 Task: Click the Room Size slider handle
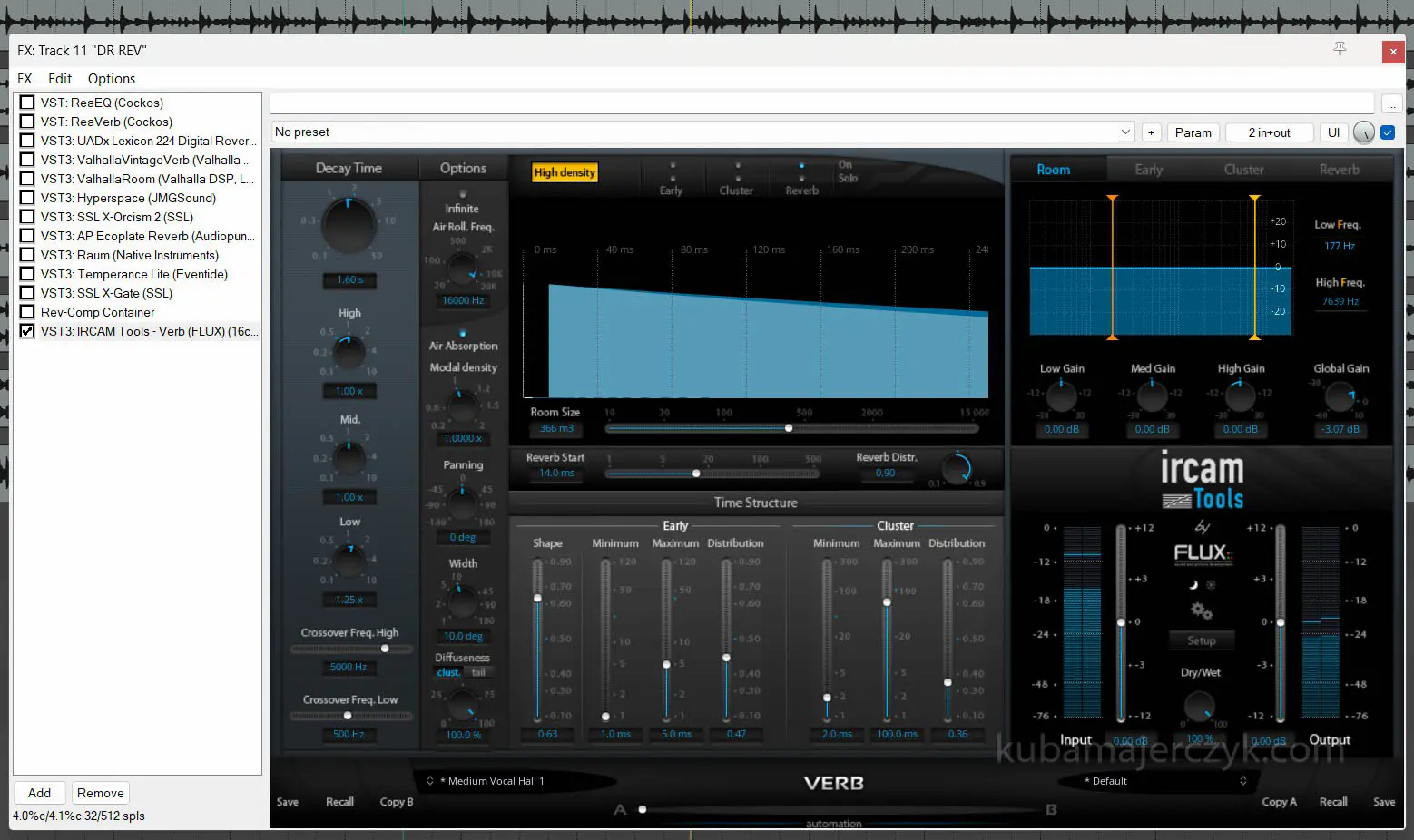[x=789, y=428]
